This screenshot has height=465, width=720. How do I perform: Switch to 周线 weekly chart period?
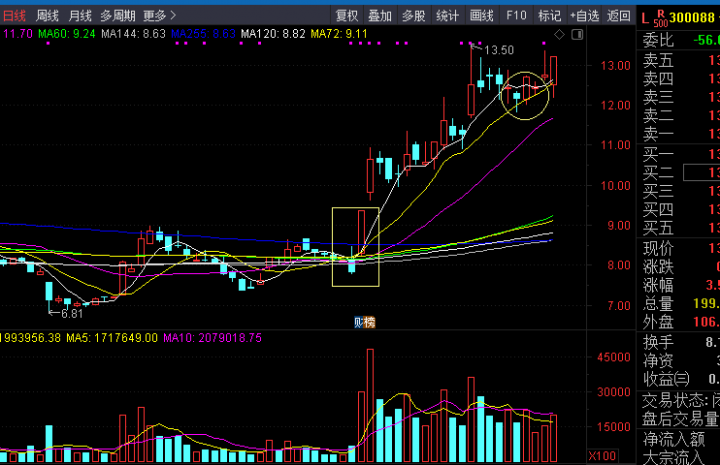point(47,16)
